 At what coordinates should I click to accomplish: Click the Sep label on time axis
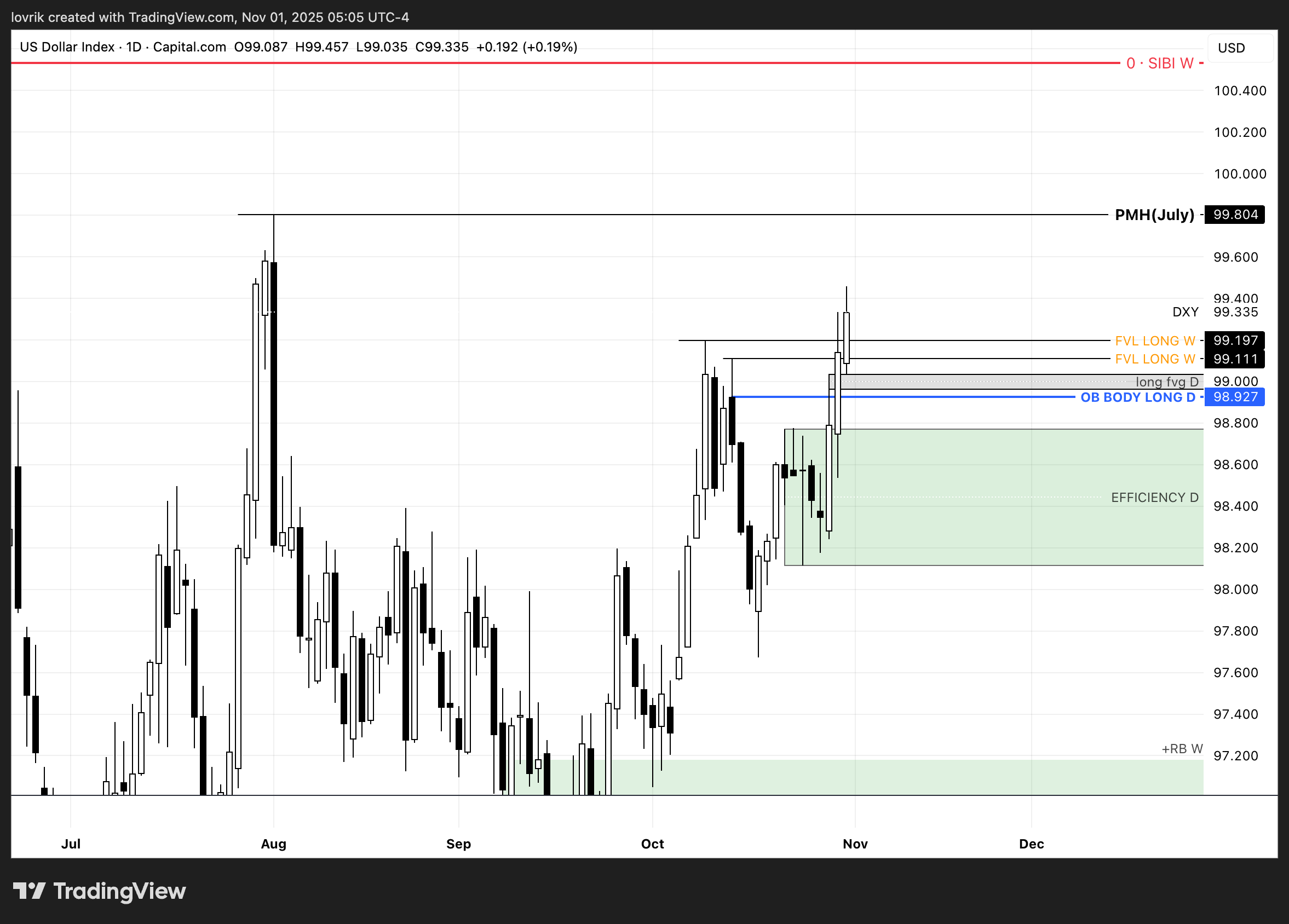pyautogui.click(x=459, y=844)
